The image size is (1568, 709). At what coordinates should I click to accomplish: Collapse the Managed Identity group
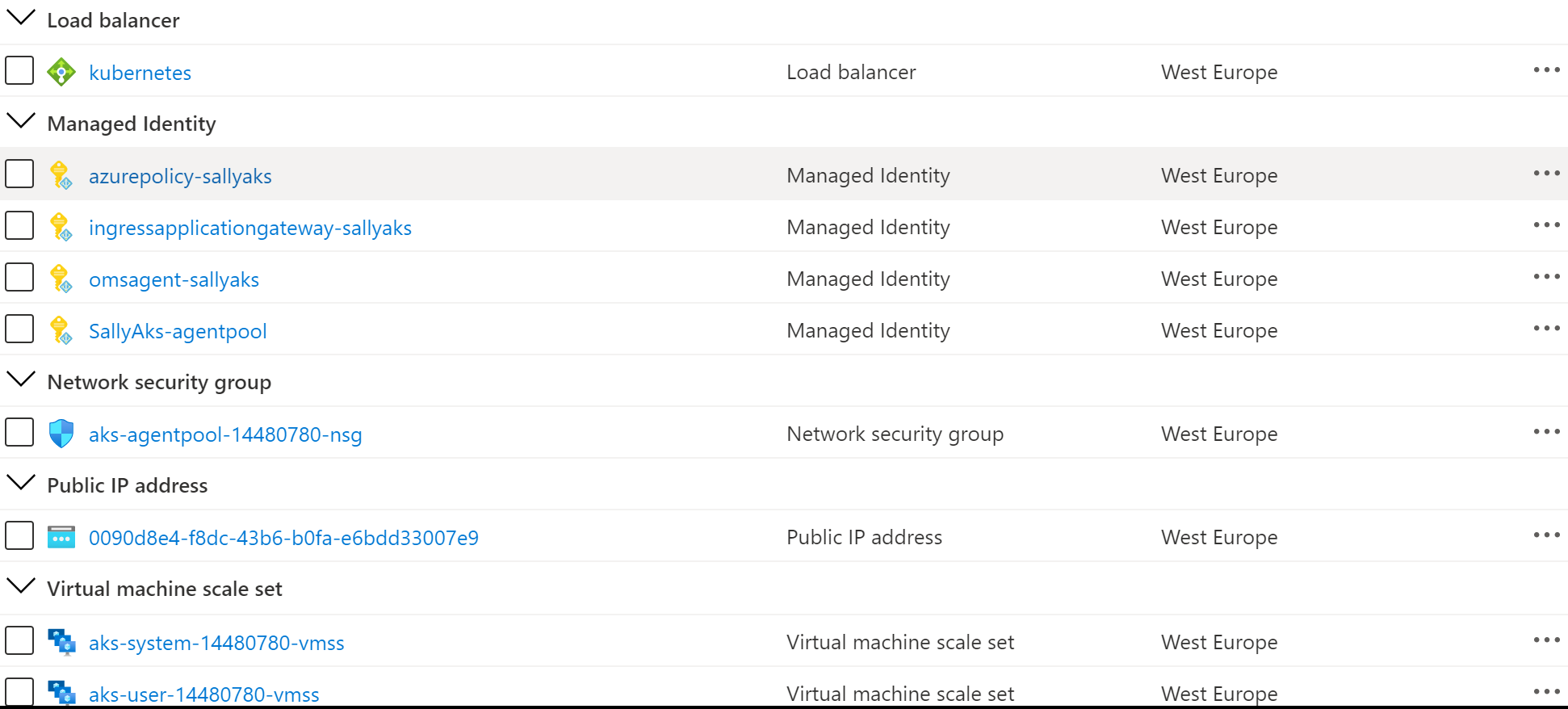click(x=20, y=120)
